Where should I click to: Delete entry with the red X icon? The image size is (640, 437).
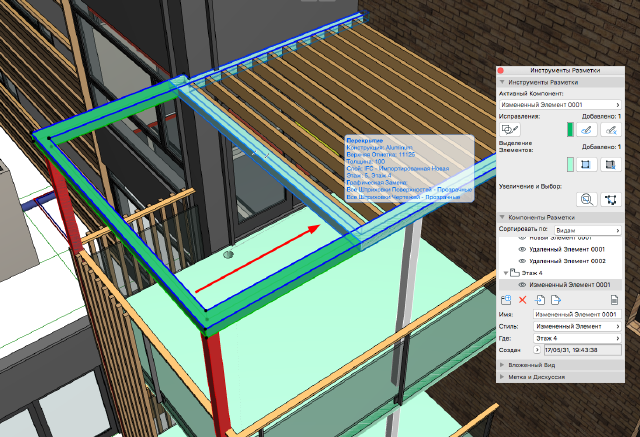point(522,299)
